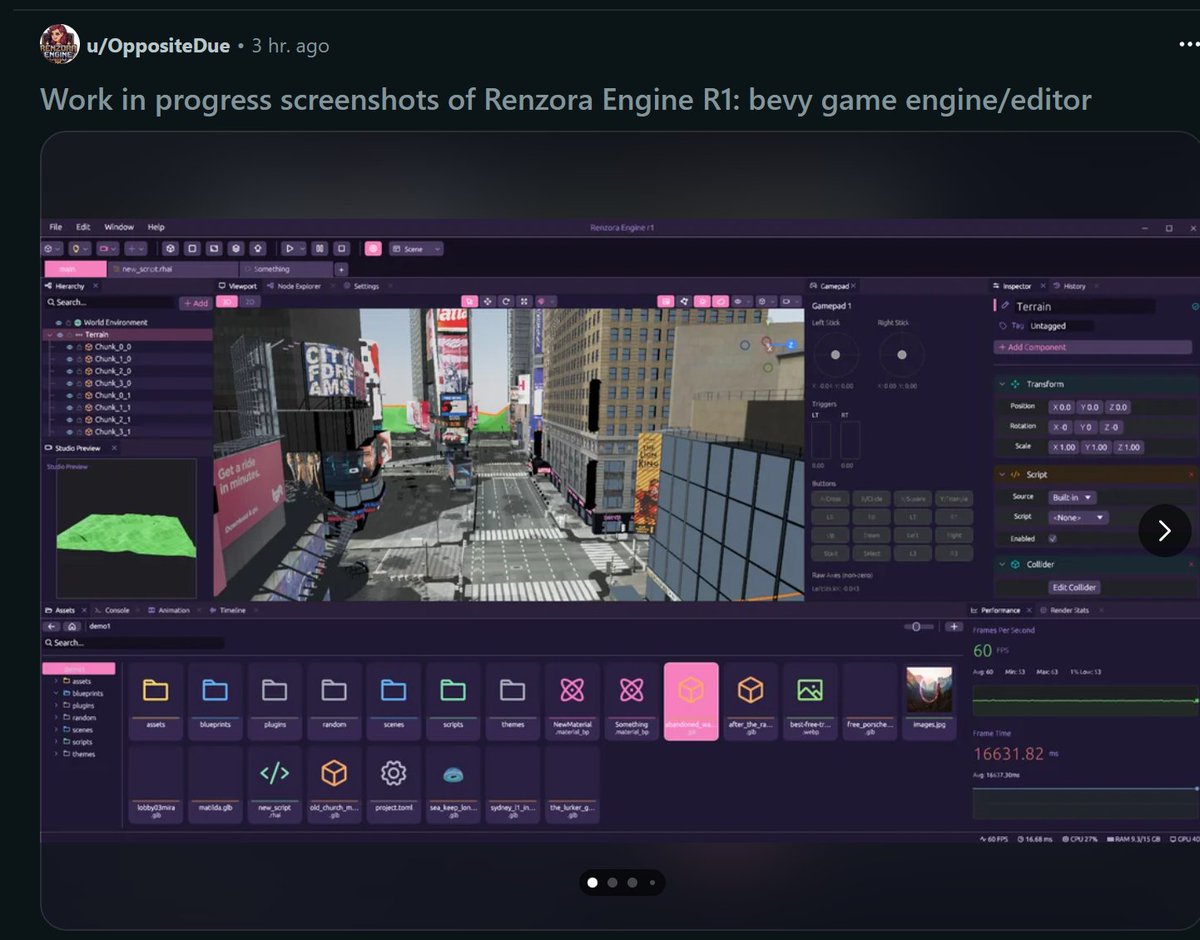Image resolution: width=1200 pixels, height=940 pixels.
Task: Select the viewport pointer tool
Action: point(468,301)
